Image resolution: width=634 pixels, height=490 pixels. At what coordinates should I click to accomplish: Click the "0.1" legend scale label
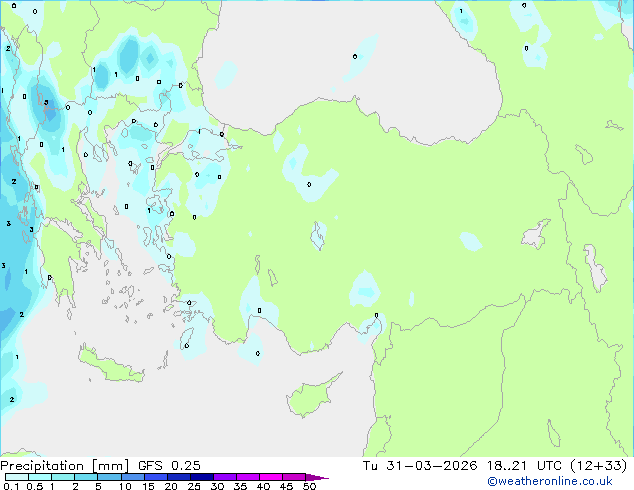pos(11,486)
